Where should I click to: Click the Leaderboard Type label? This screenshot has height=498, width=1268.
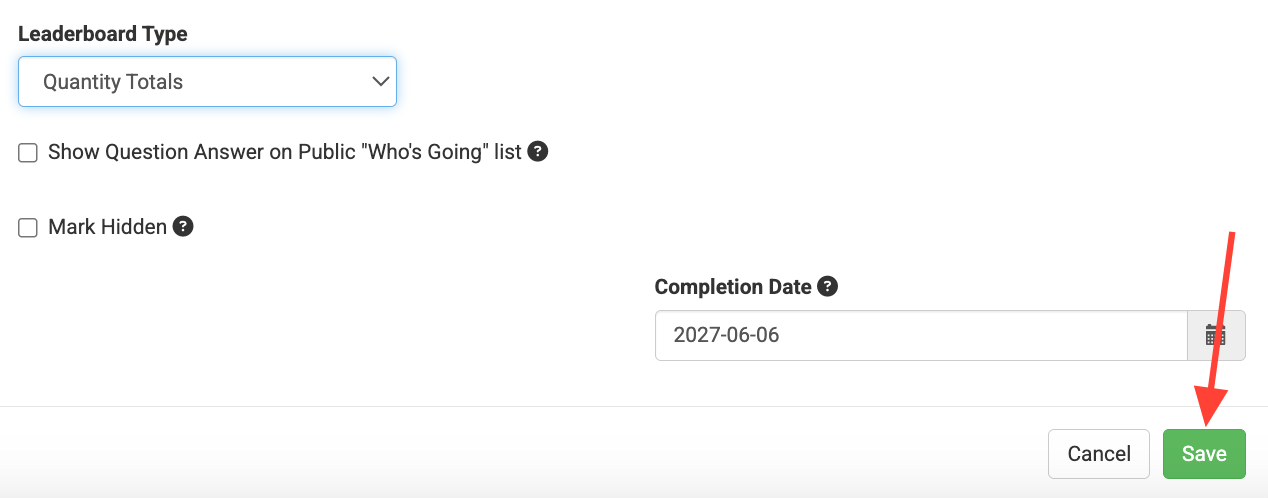coord(103,34)
